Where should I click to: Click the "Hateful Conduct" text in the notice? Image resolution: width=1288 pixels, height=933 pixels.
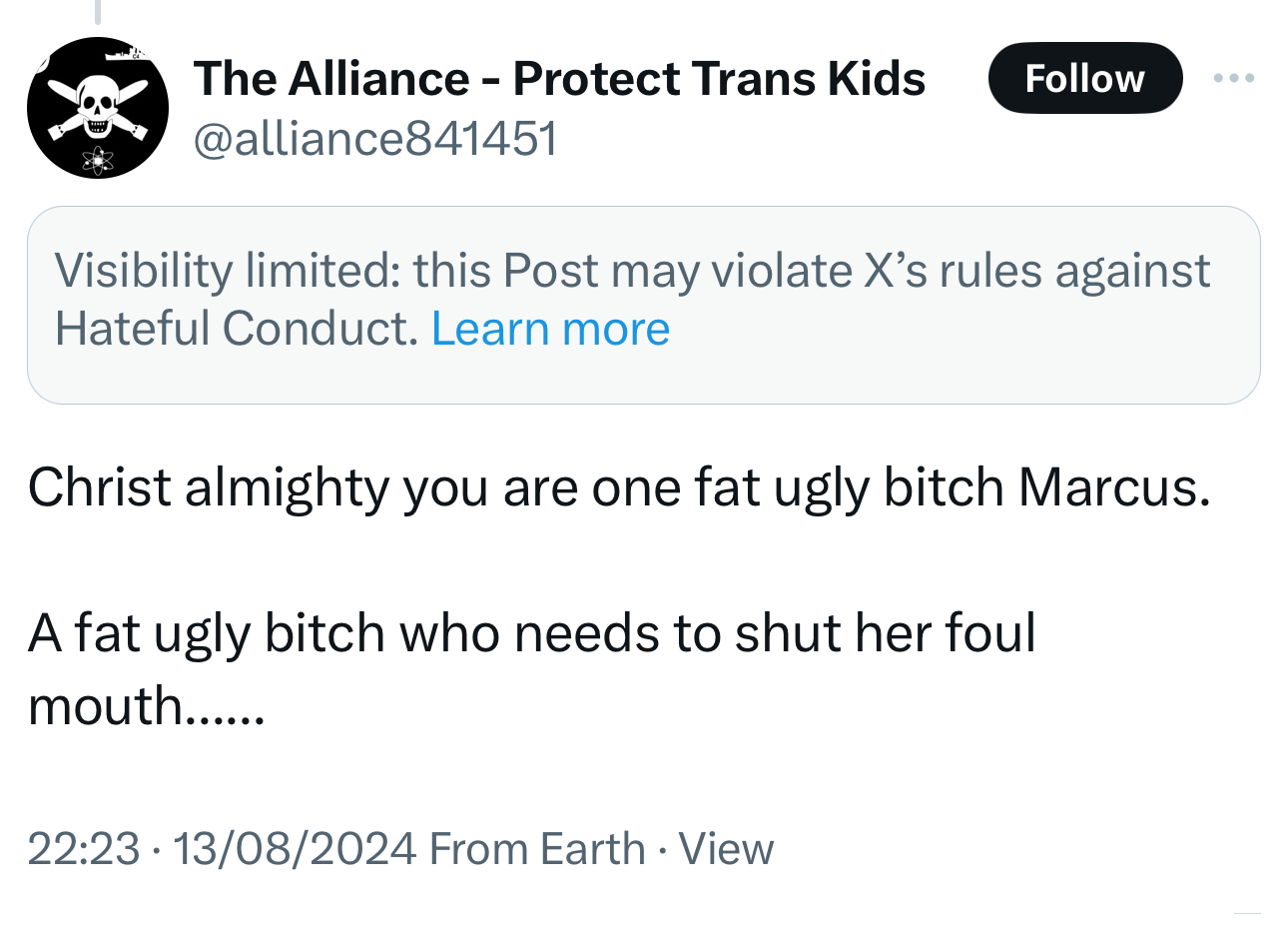pos(237,329)
